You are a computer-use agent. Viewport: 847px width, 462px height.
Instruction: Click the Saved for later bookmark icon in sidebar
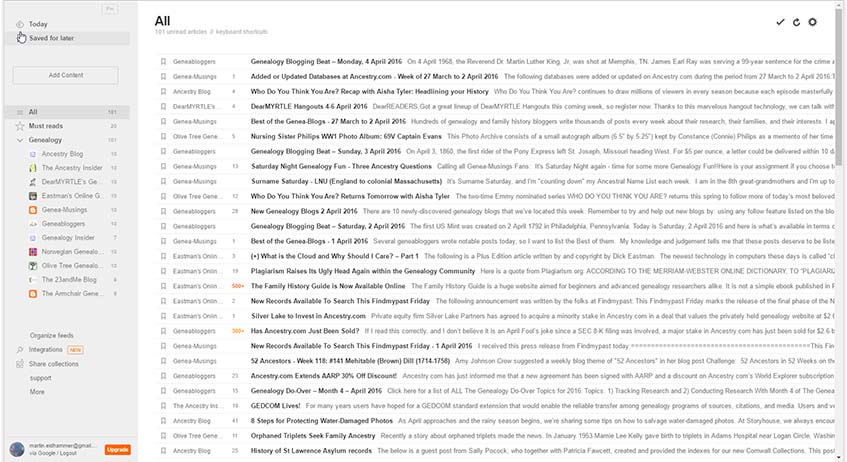[x=21, y=38]
